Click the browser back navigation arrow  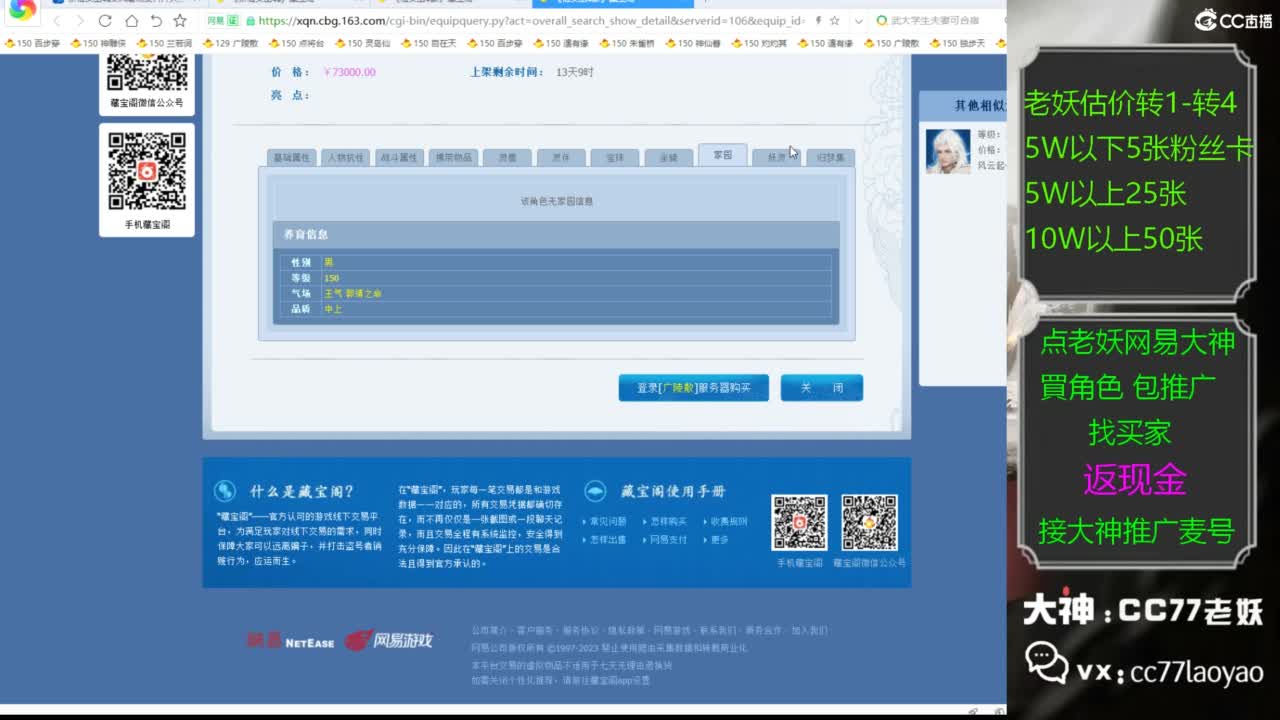coord(58,20)
